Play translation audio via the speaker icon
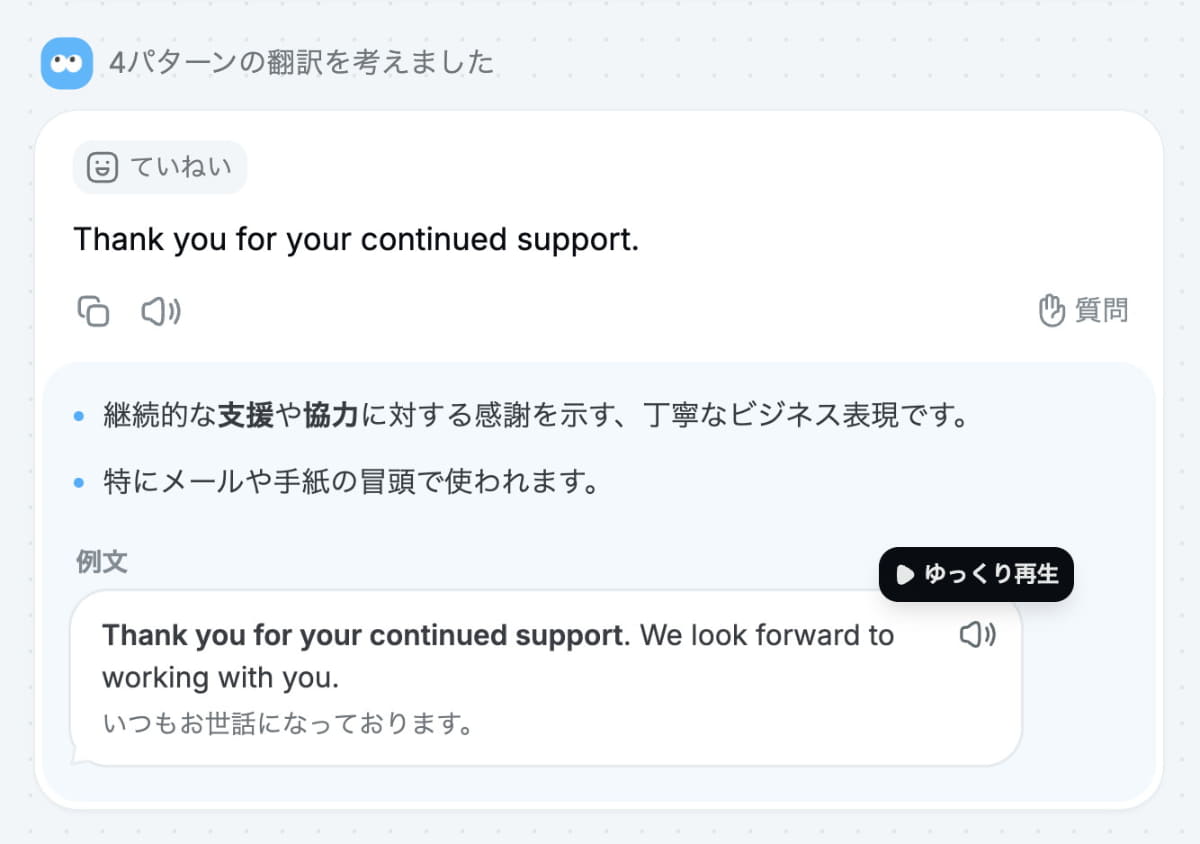The image size is (1200, 844). [x=160, y=311]
